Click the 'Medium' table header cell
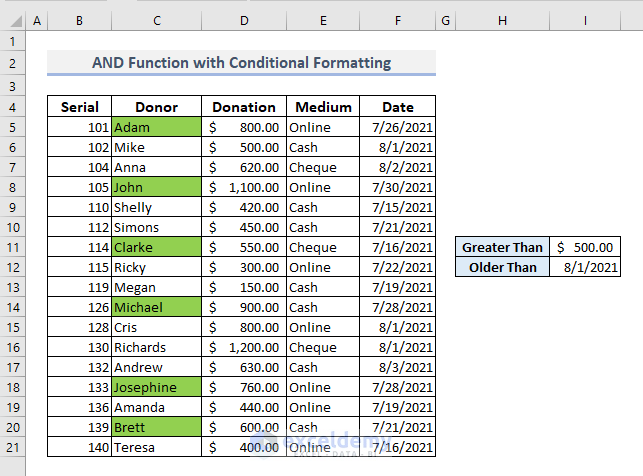Image resolution: width=643 pixels, height=476 pixels. pos(323,107)
